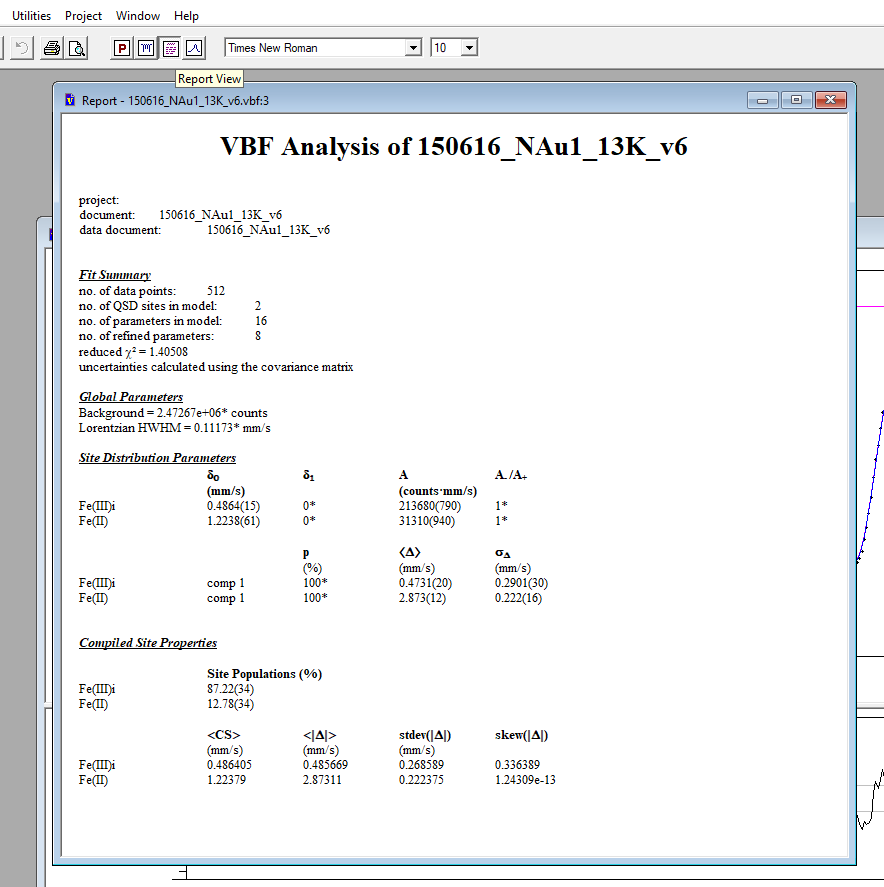
Task: Click the Report window's title bar icon
Action: point(70,100)
